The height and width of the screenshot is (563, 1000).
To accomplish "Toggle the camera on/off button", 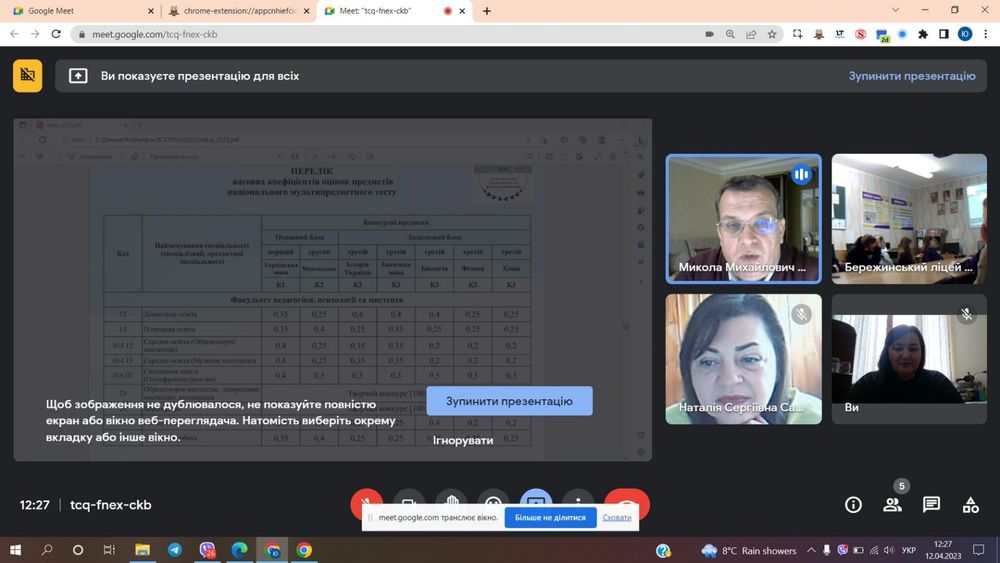I will click(x=408, y=504).
